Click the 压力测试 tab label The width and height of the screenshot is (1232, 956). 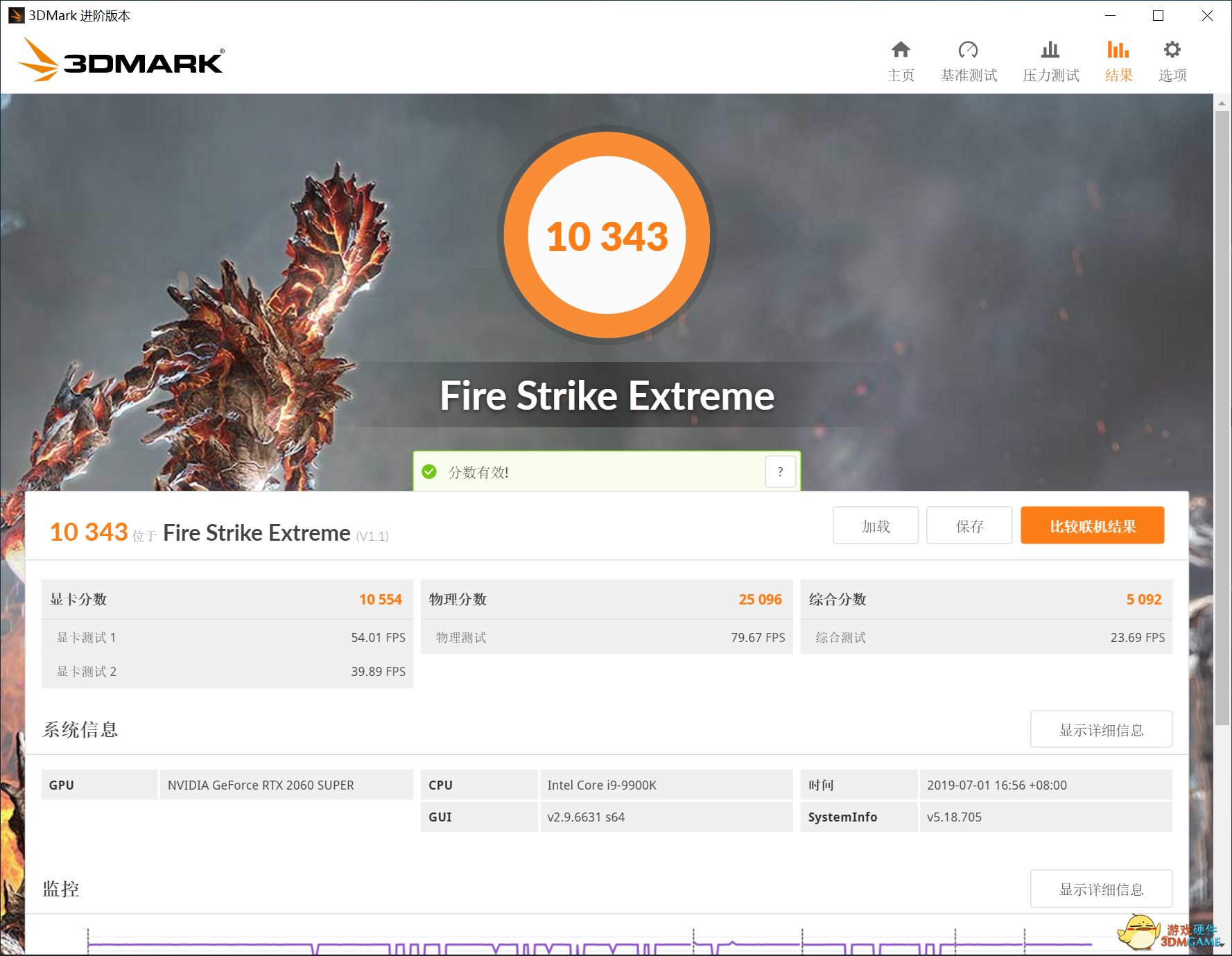[x=1050, y=75]
